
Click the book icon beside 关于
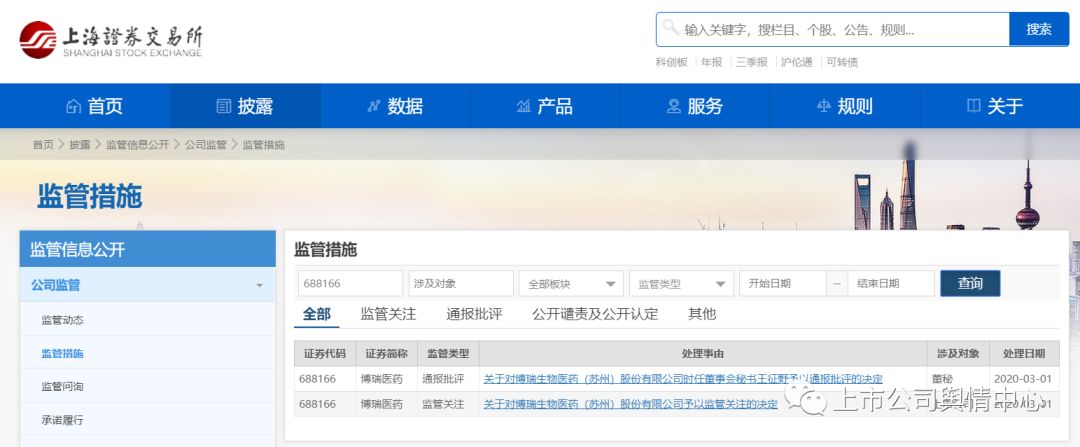tap(973, 106)
